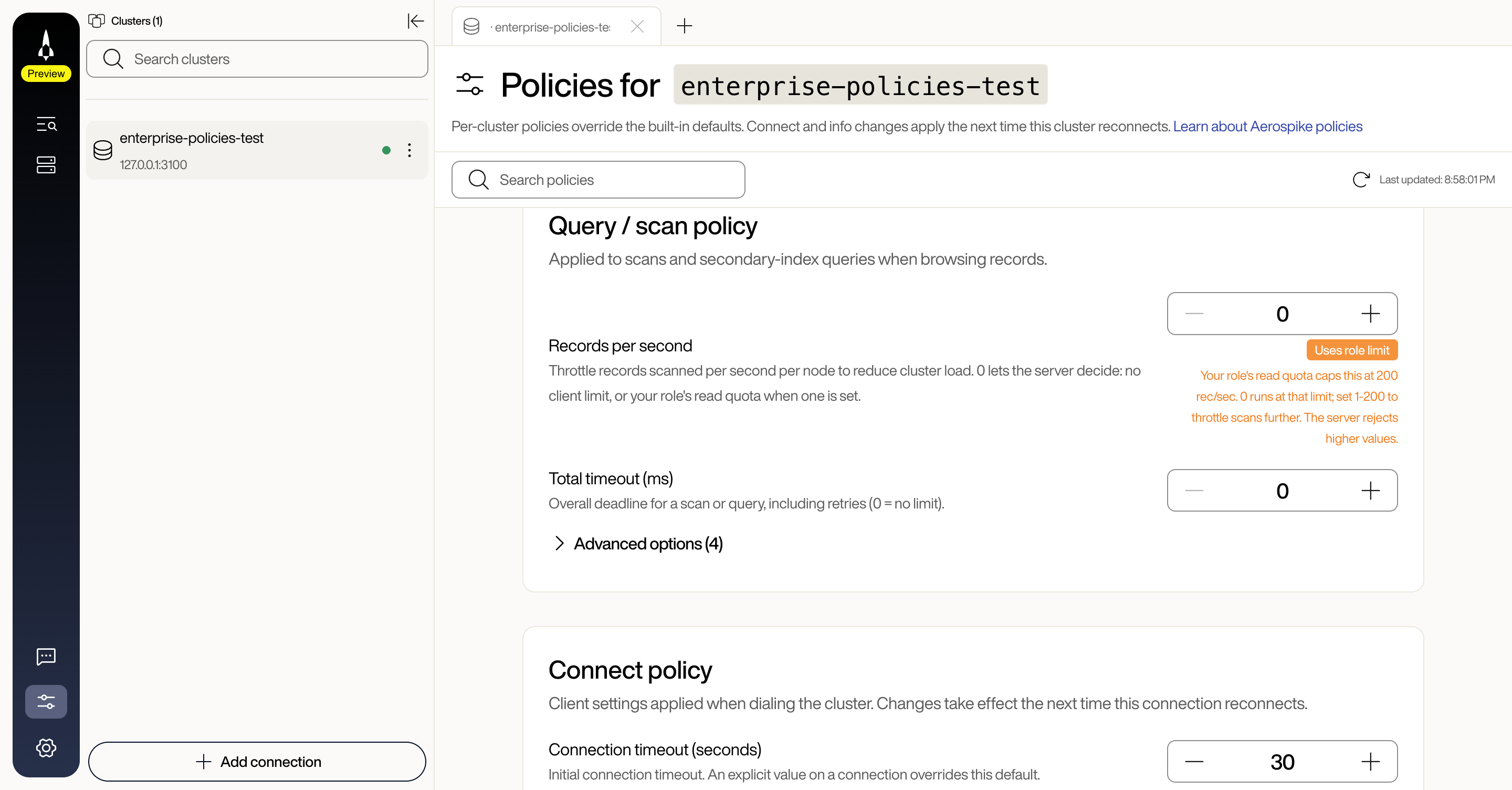This screenshot has height=790, width=1512.
Task: Open the servers sidebar icon
Action: coord(46,165)
